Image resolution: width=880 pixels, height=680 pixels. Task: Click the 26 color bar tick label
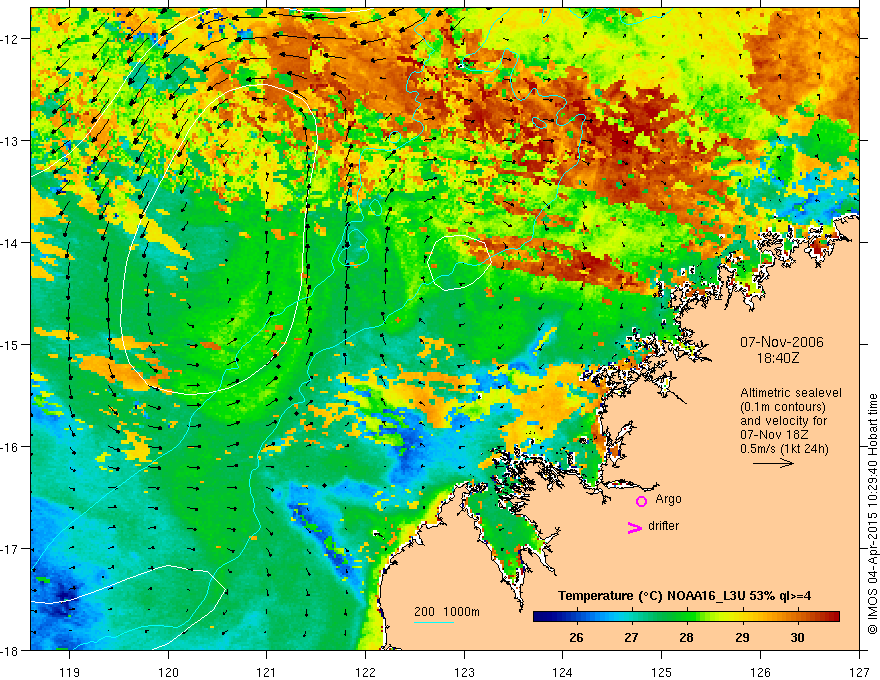coord(576,638)
